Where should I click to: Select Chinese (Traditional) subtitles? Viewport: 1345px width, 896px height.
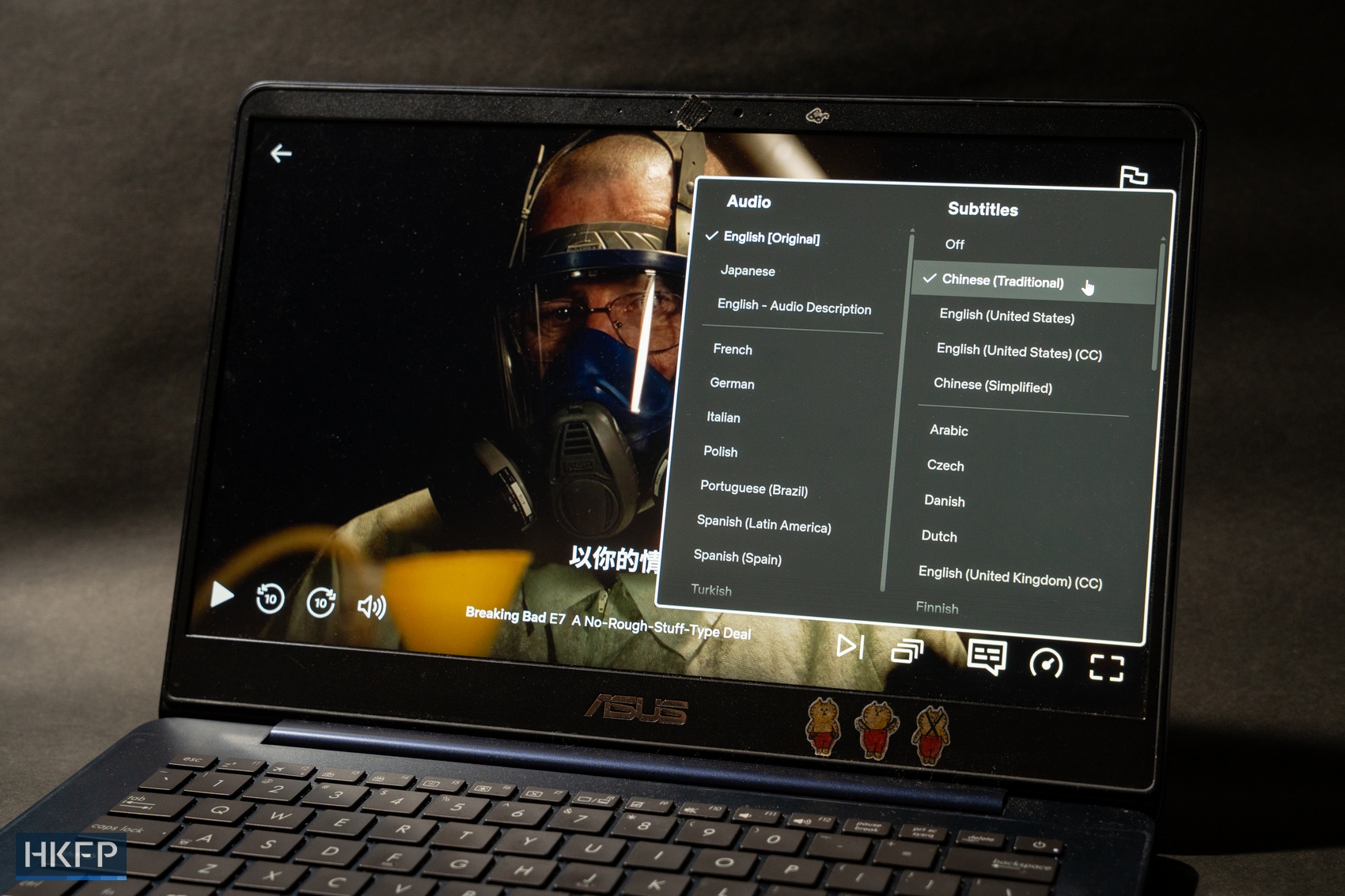(1032, 283)
